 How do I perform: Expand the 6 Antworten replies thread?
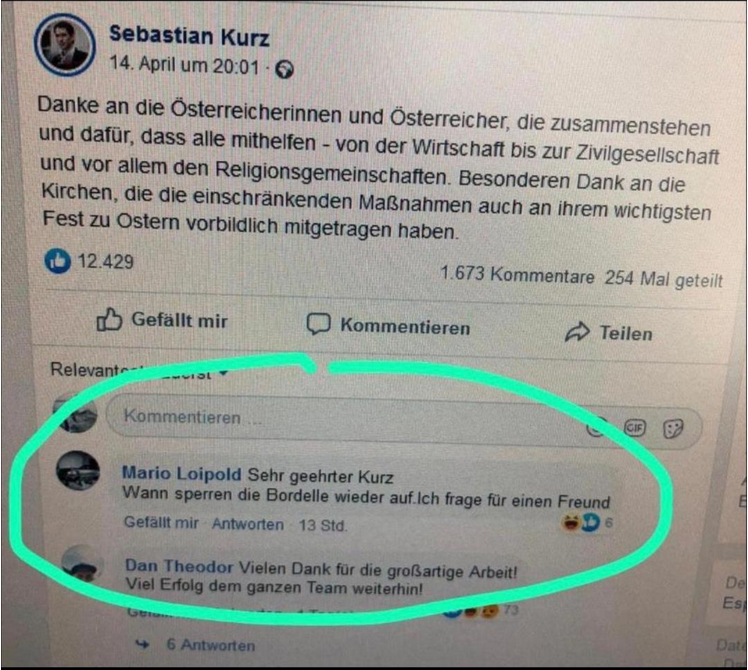pyautogui.click(x=211, y=645)
